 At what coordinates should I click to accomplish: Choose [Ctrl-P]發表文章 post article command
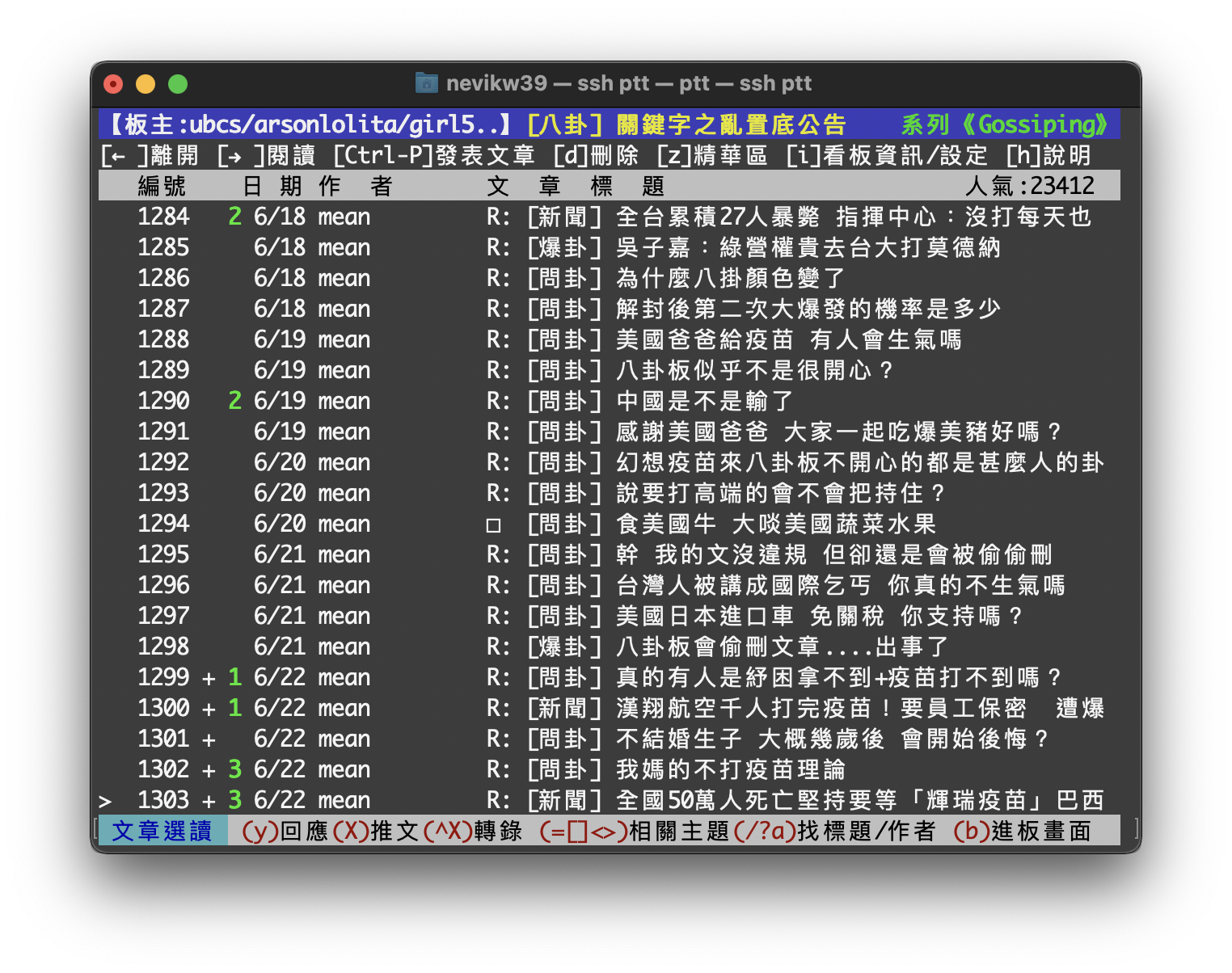(433, 155)
